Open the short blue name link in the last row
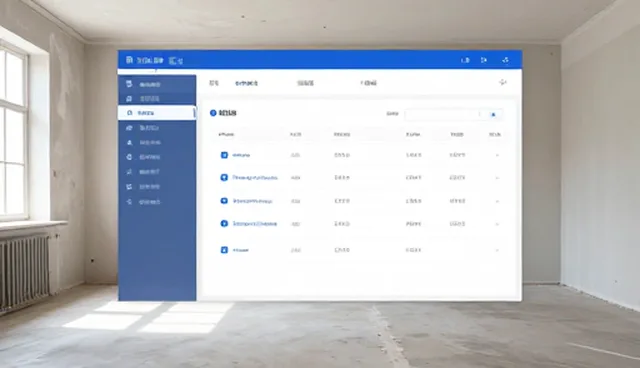 pyautogui.click(x=240, y=250)
